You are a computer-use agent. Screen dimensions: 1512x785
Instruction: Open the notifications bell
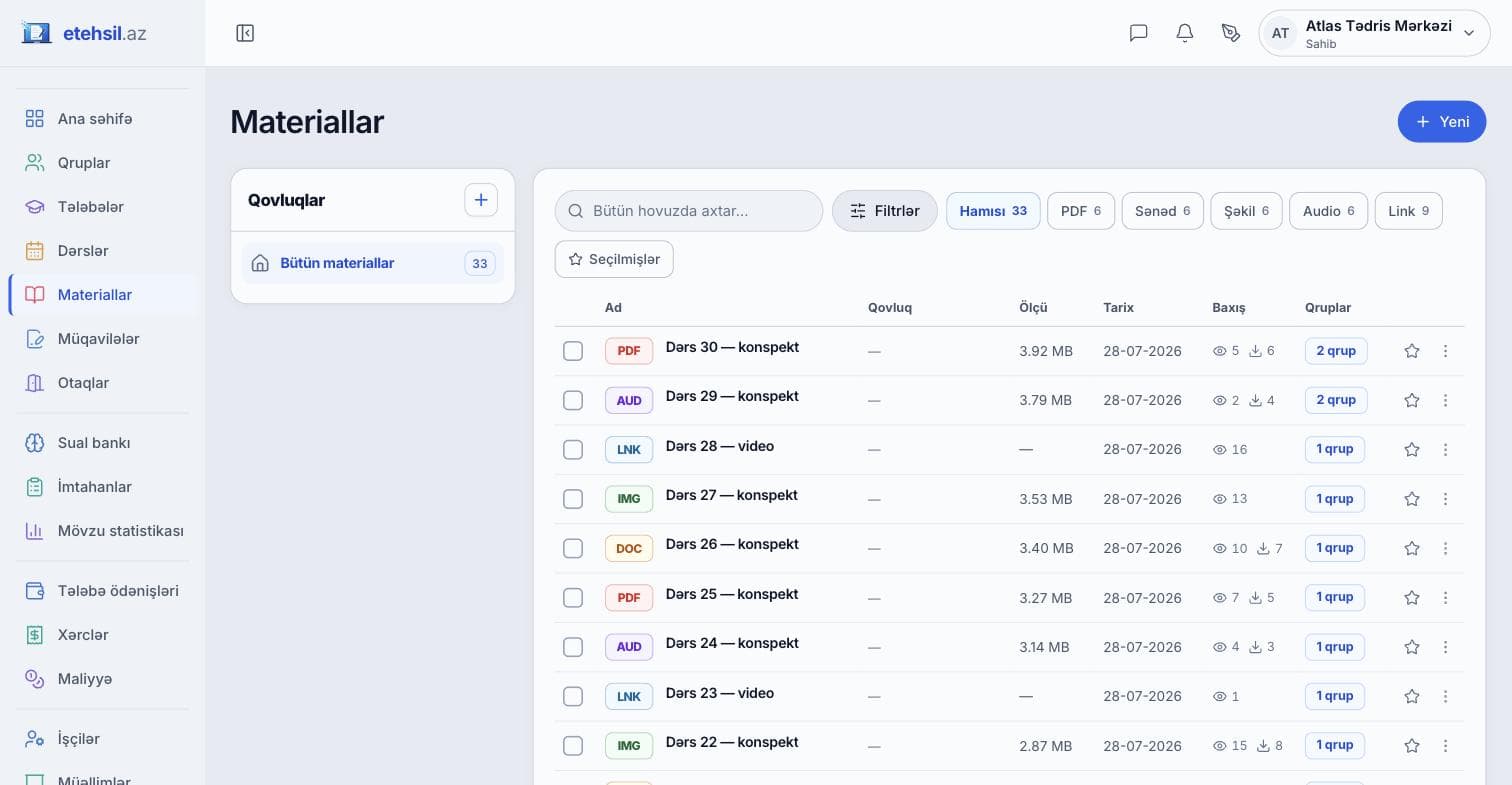point(1185,33)
